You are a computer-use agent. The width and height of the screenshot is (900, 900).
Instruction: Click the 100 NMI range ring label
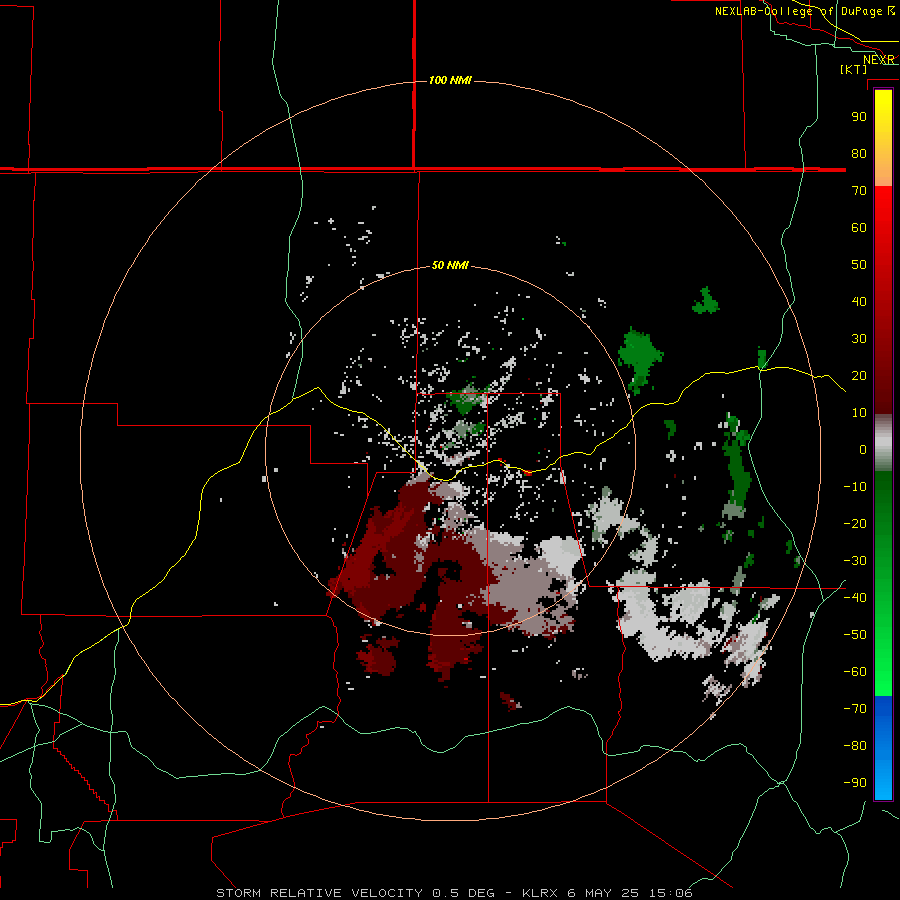click(x=450, y=80)
